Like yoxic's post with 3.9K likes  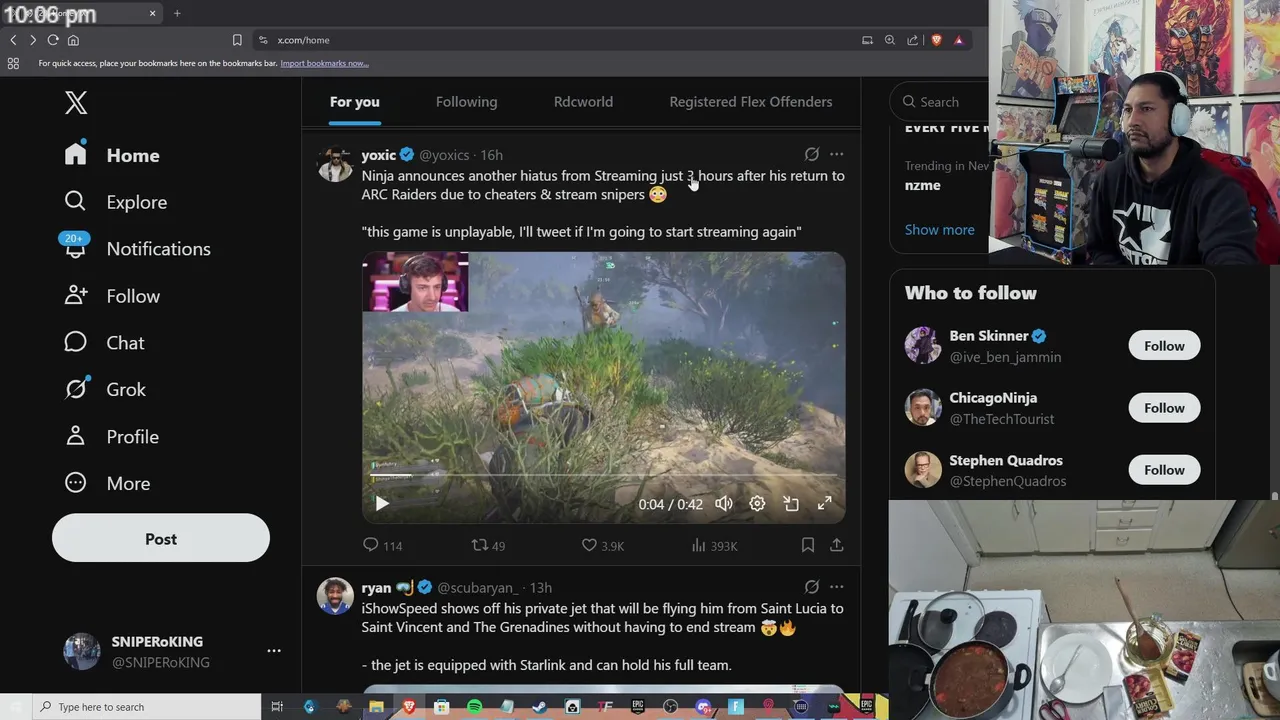(x=603, y=545)
